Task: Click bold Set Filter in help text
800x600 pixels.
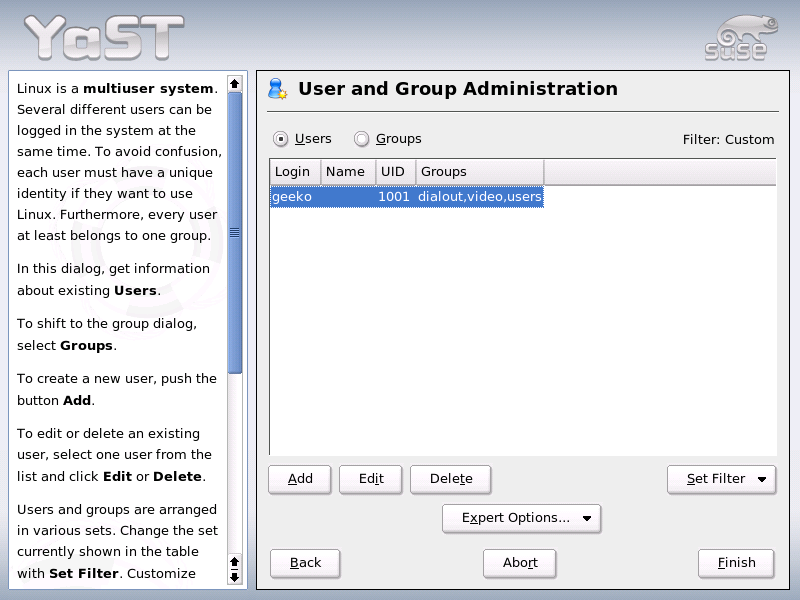Action: pyautogui.click(x=84, y=573)
